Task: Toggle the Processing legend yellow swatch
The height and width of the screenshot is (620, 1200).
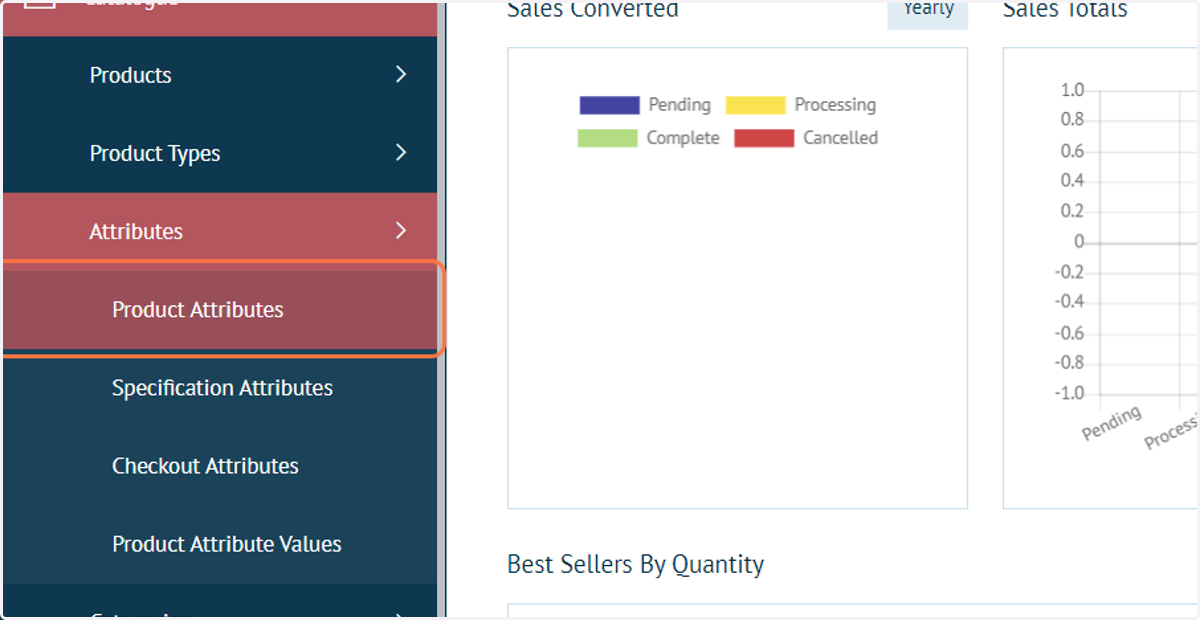Action: pyautogui.click(x=756, y=105)
